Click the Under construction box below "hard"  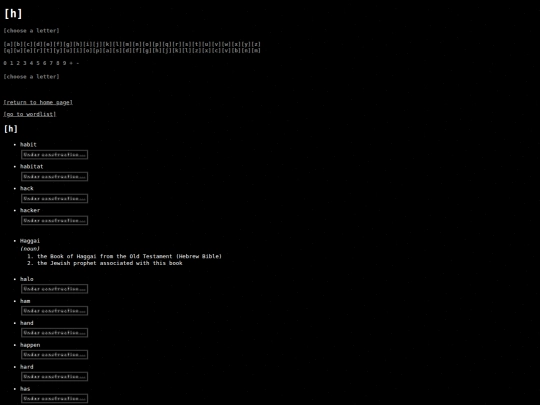tap(54, 377)
